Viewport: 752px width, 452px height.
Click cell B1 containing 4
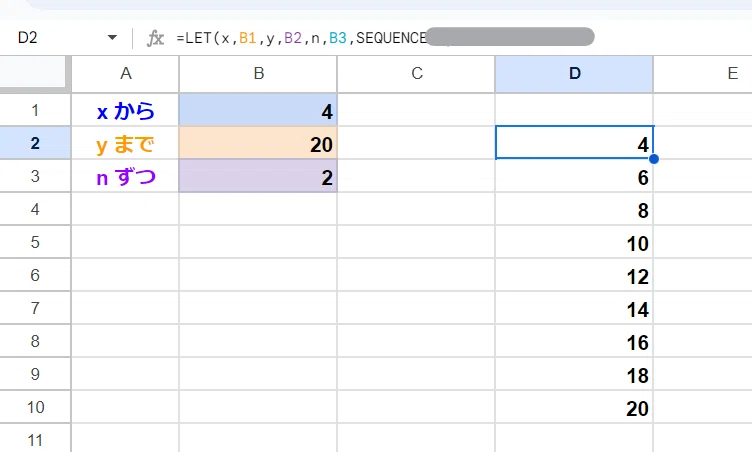click(x=258, y=110)
